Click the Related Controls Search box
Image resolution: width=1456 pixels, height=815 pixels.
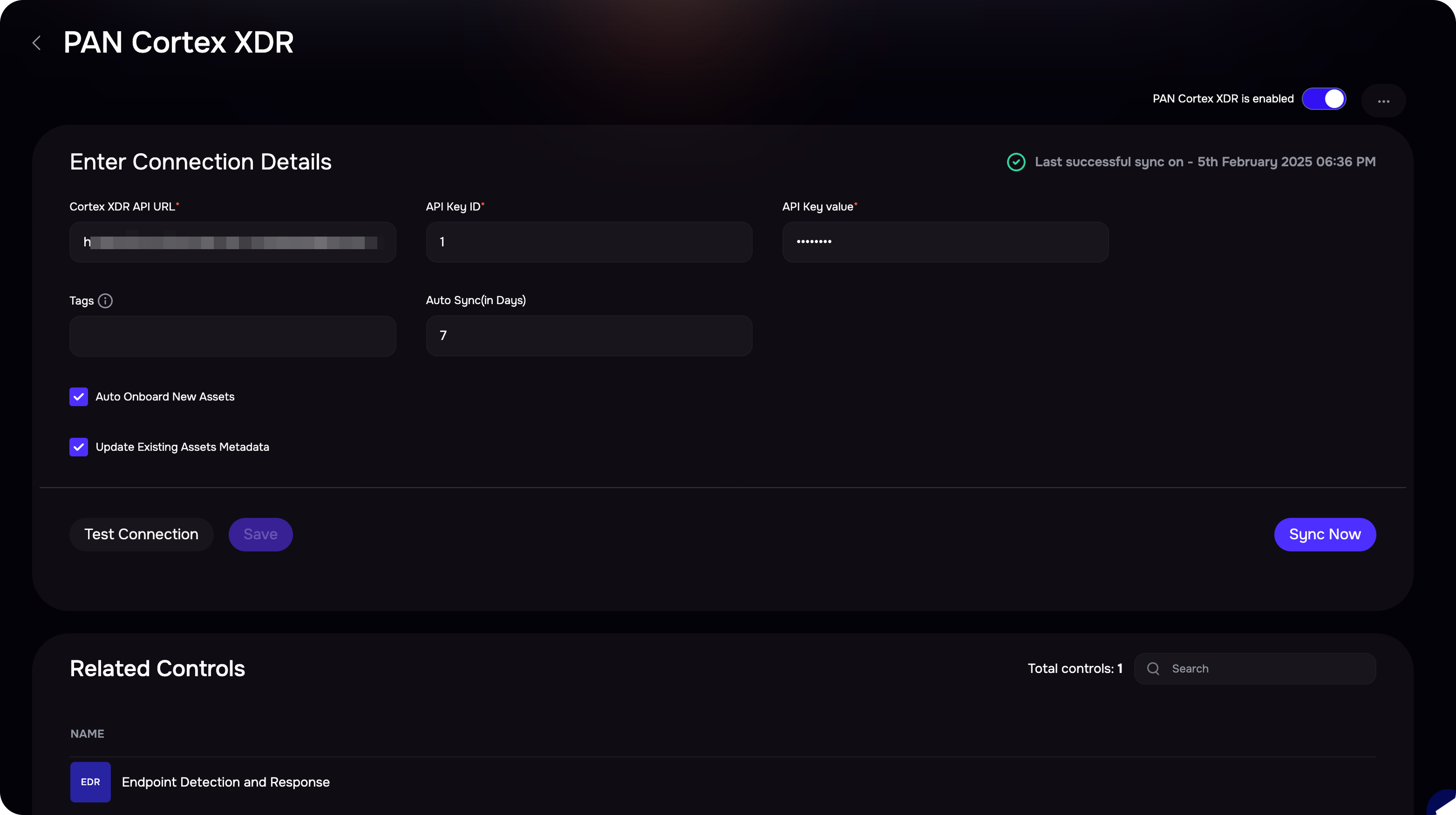[x=1255, y=669]
